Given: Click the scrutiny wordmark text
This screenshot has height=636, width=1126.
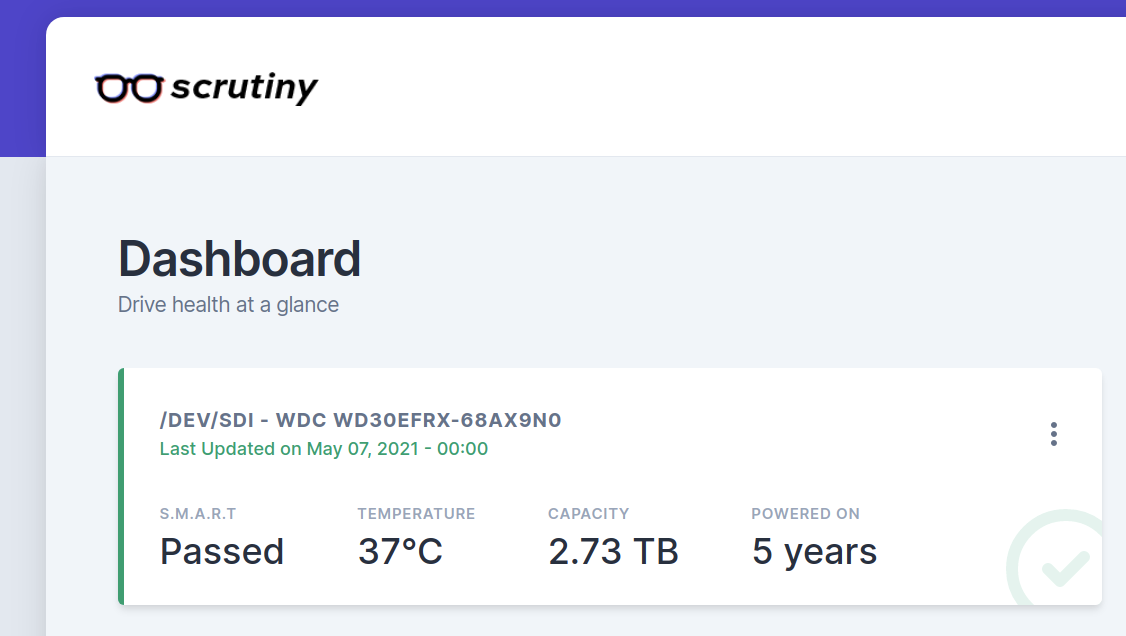Looking at the screenshot, I should pos(244,88).
